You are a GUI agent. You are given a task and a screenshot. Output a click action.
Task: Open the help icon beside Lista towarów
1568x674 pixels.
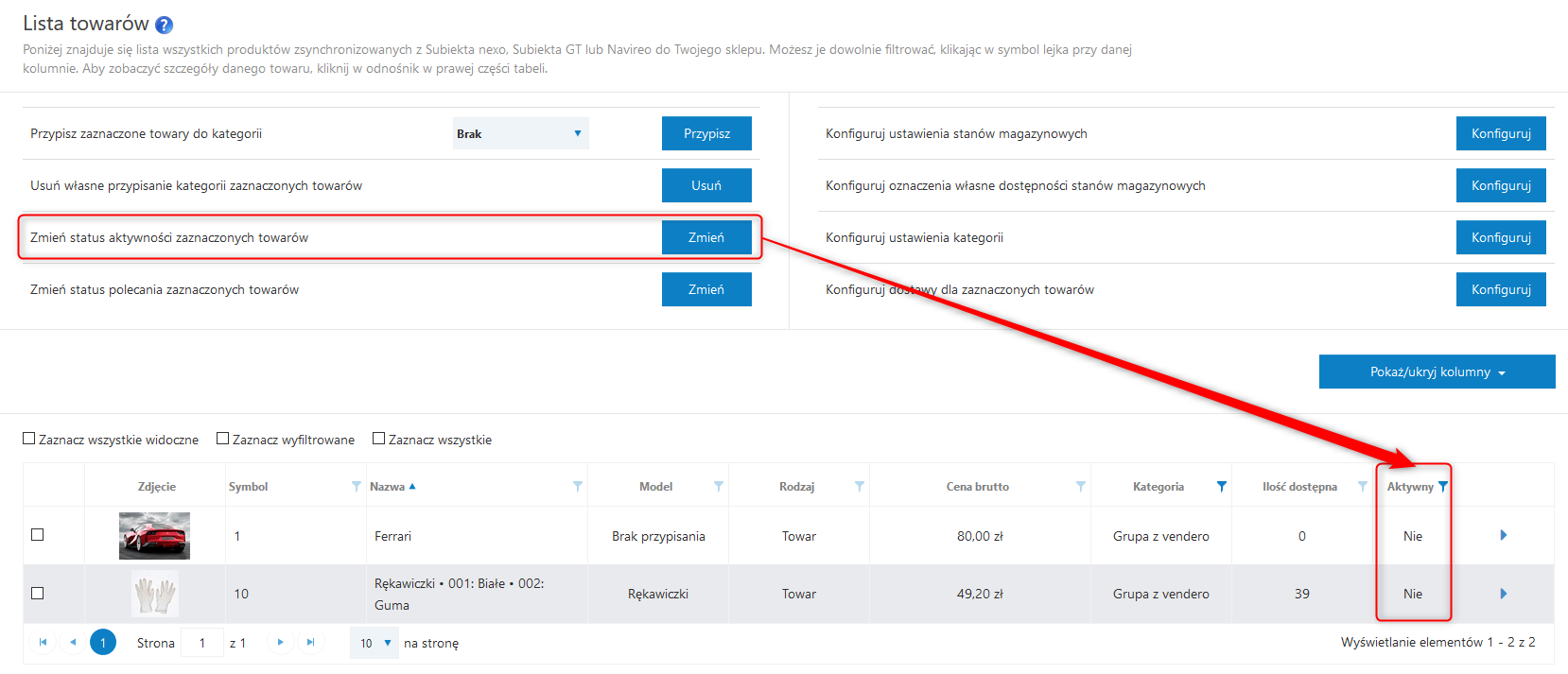(x=164, y=25)
